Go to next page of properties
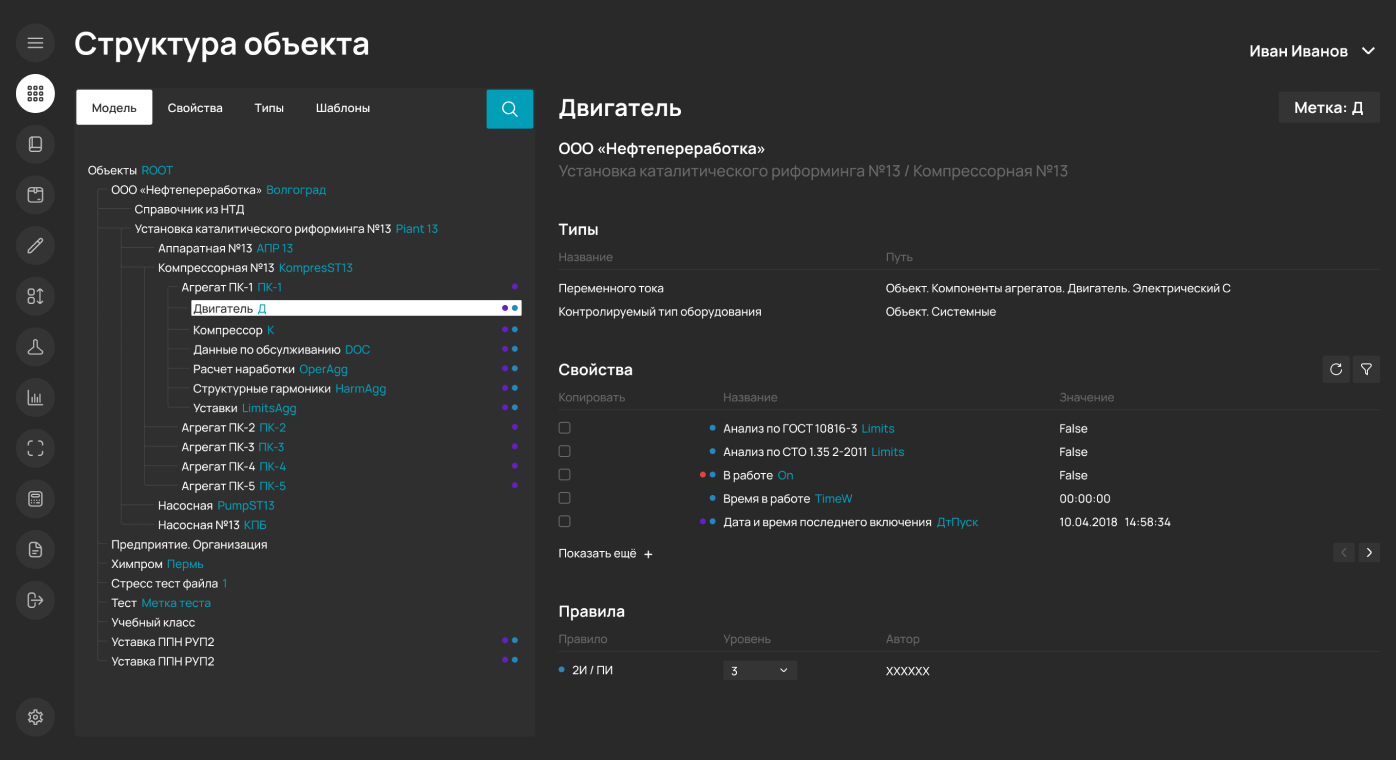The image size is (1396, 760). (1369, 552)
